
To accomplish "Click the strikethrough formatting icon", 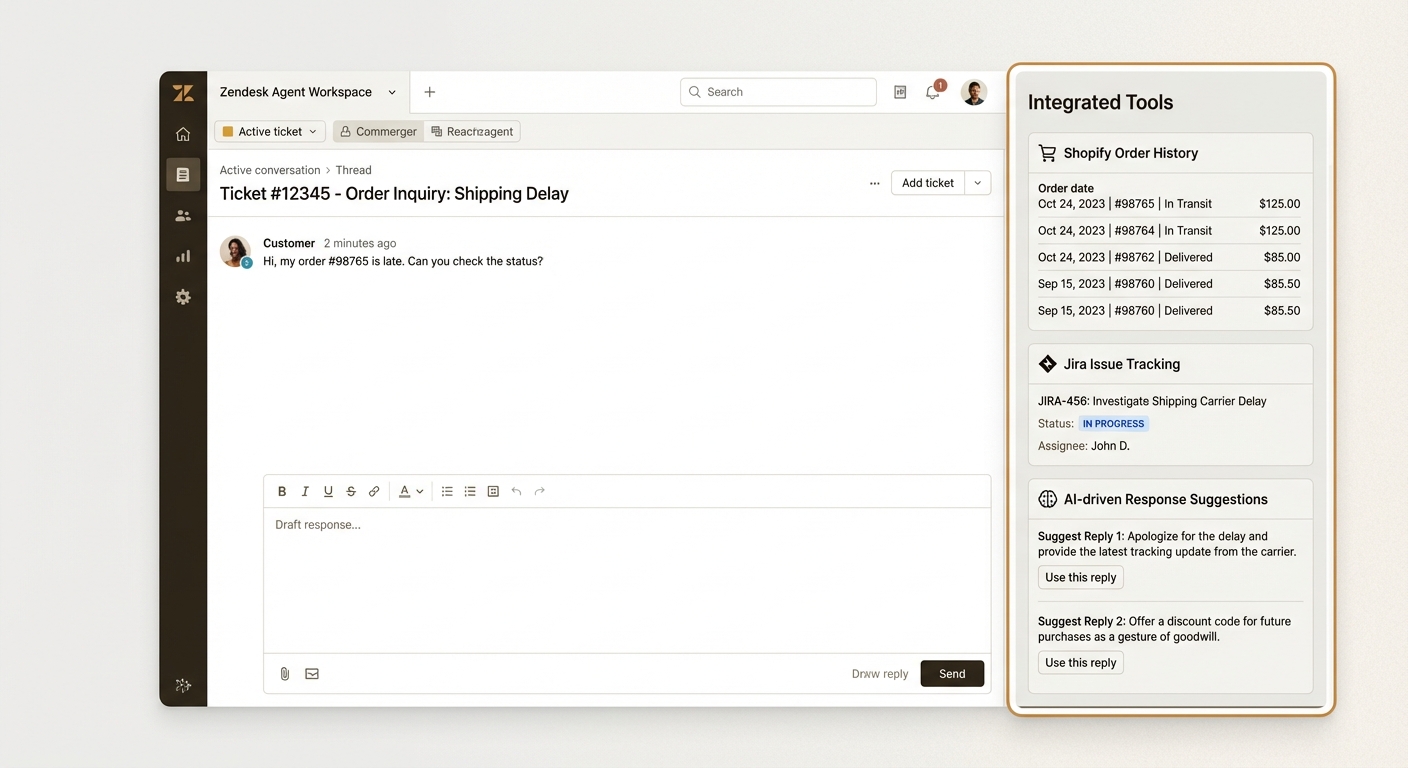I will 350,491.
